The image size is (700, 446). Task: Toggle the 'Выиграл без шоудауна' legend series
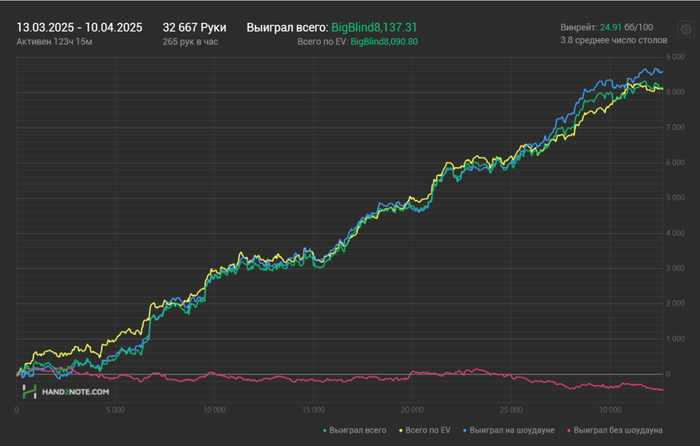coord(615,430)
